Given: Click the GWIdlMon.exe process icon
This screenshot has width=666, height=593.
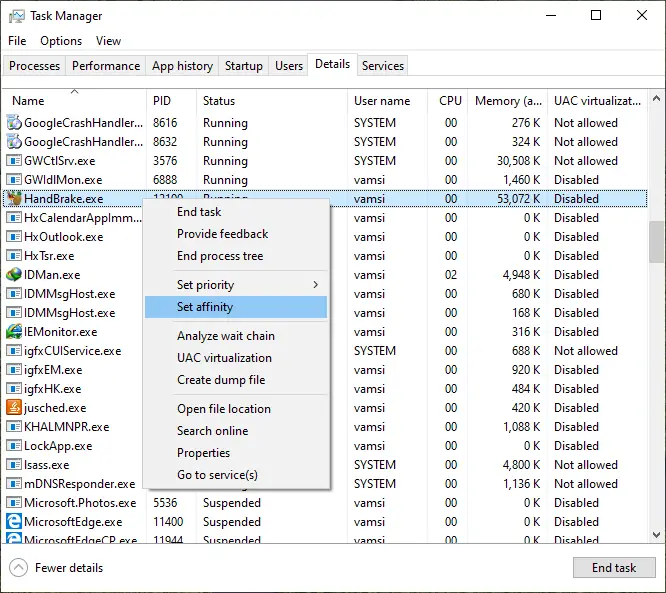Looking at the screenshot, I should tap(14, 180).
